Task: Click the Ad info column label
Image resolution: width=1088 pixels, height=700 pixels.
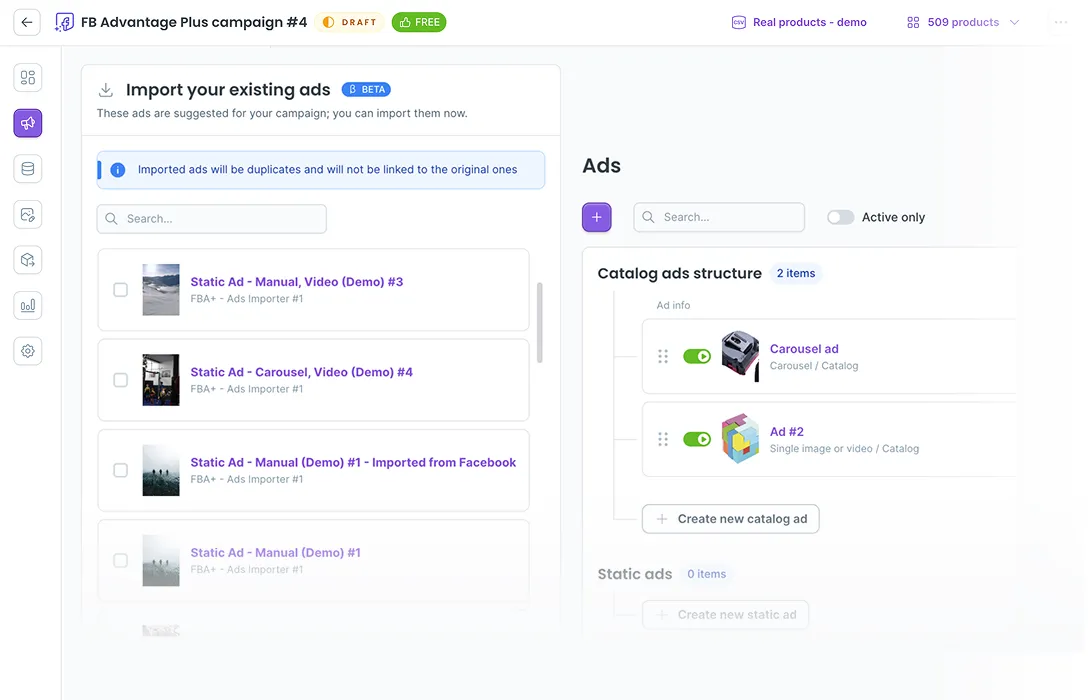Action: pyautogui.click(x=673, y=305)
